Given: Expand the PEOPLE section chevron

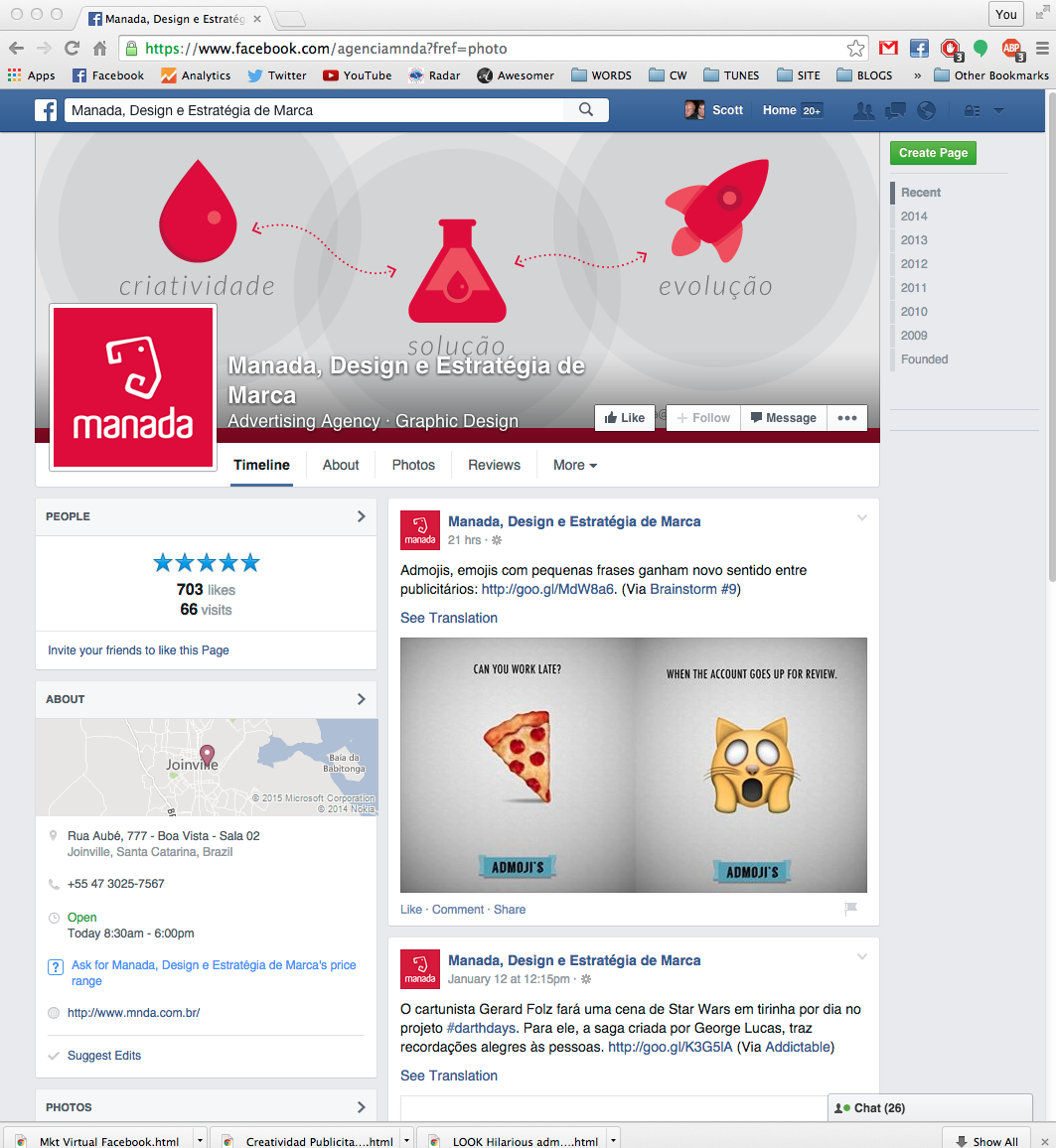Looking at the screenshot, I should coord(361,516).
